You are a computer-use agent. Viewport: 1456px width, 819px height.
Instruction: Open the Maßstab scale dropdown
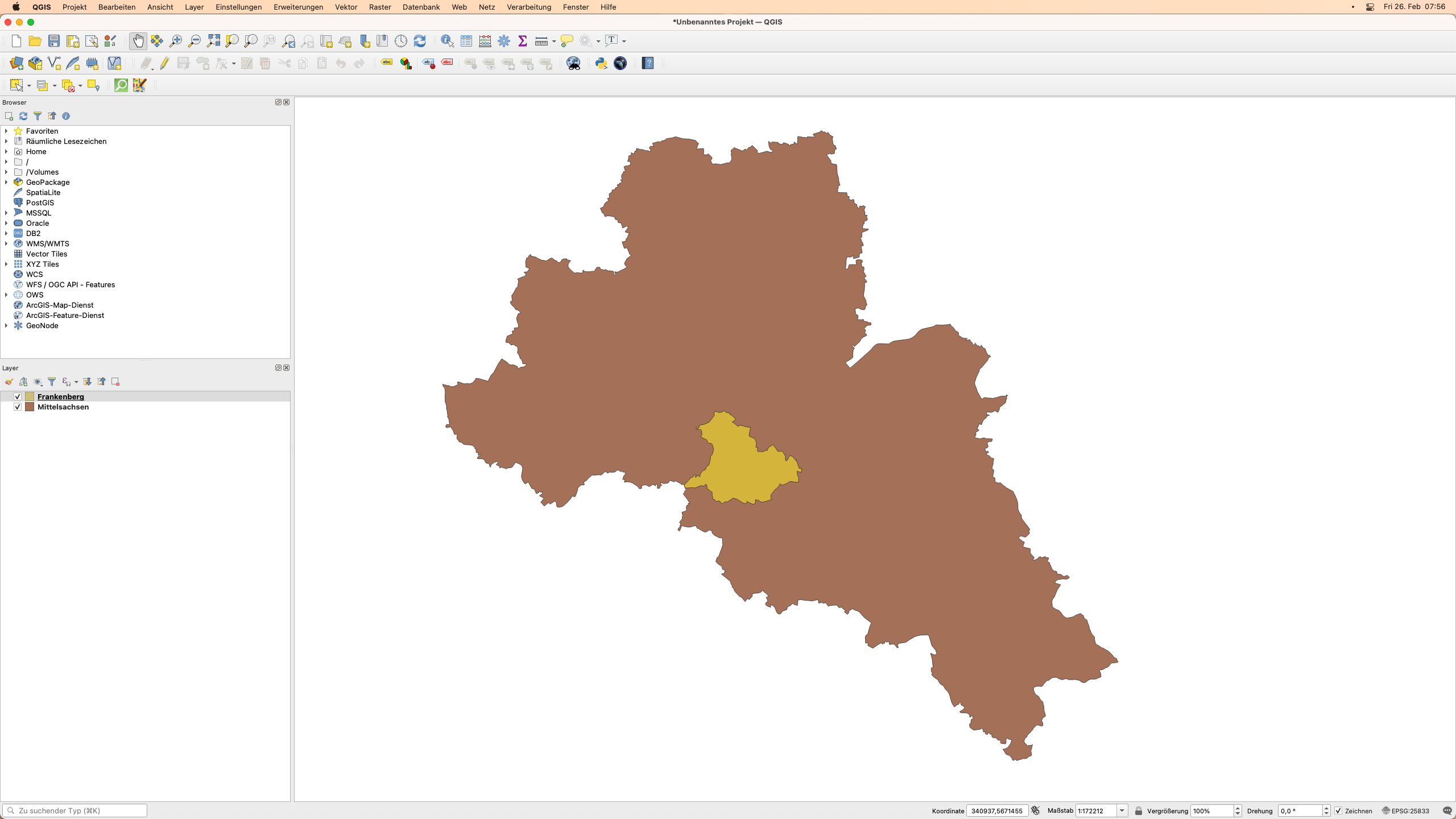click(x=1122, y=811)
